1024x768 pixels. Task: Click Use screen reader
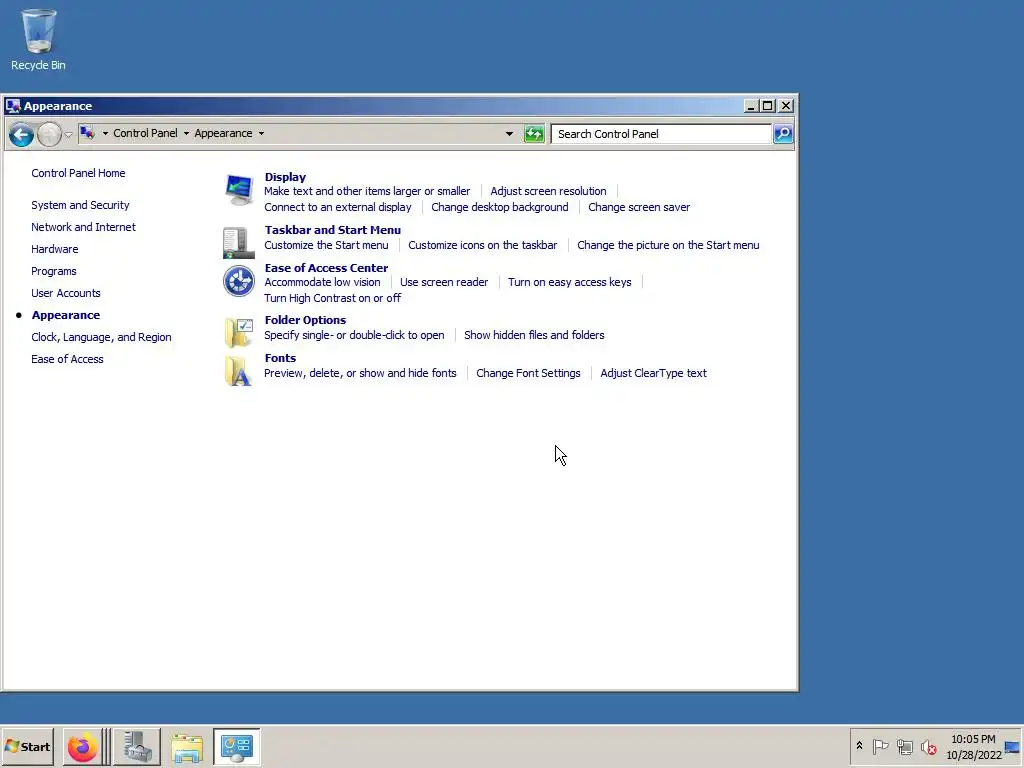(444, 282)
